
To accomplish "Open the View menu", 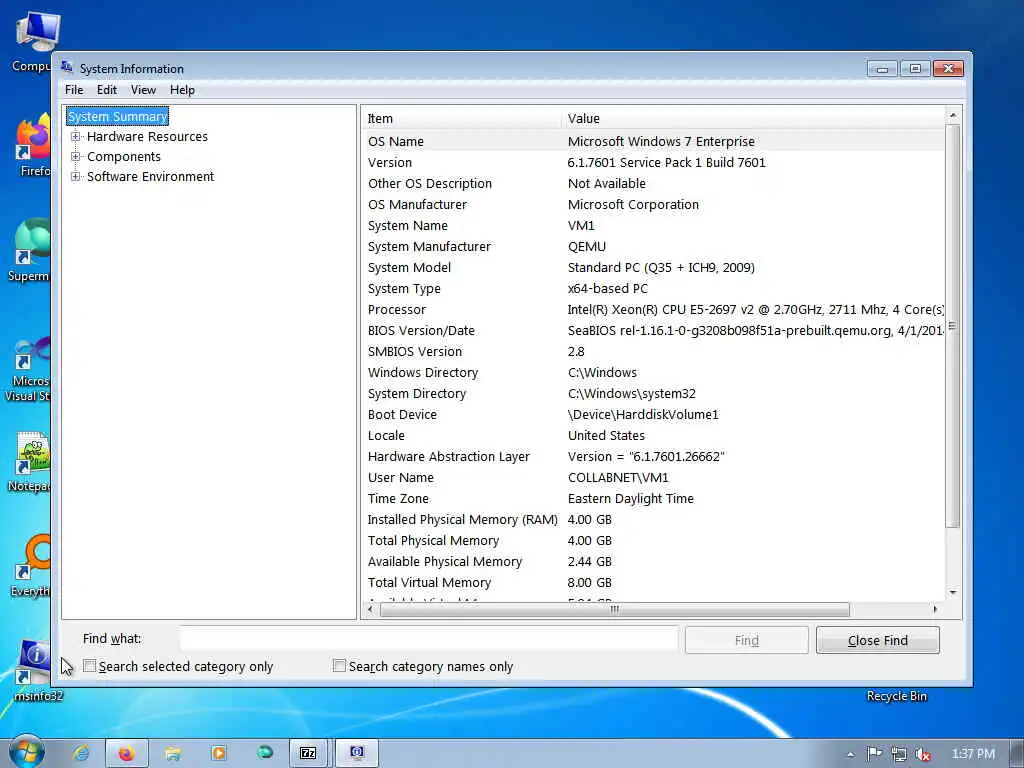I will coord(143,89).
